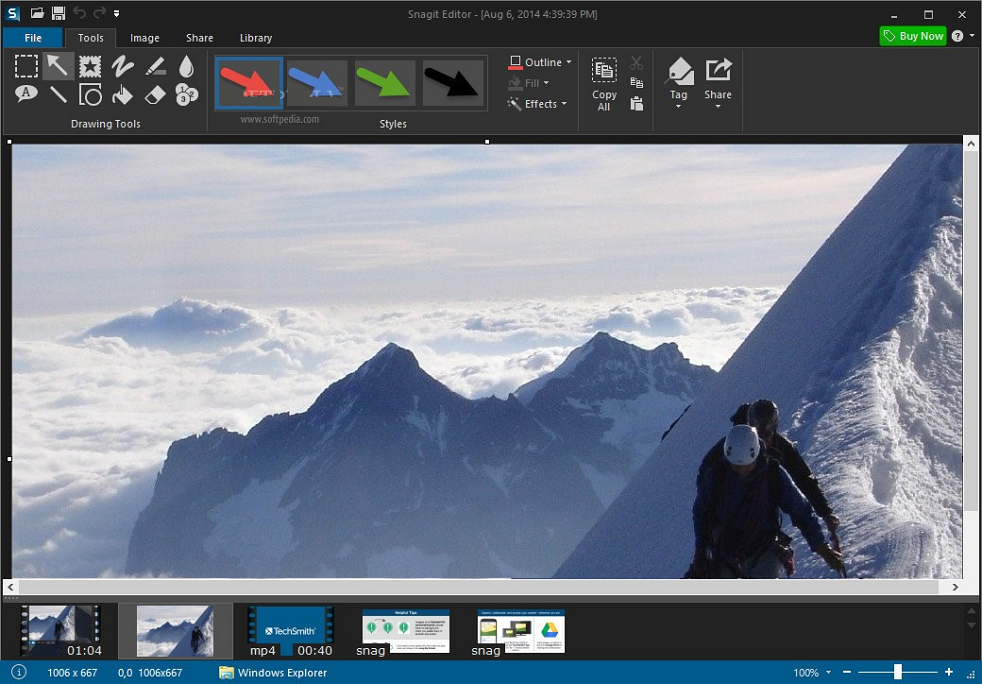Open the File menu
The width and height of the screenshot is (982, 684).
pyautogui.click(x=33, y=38)
